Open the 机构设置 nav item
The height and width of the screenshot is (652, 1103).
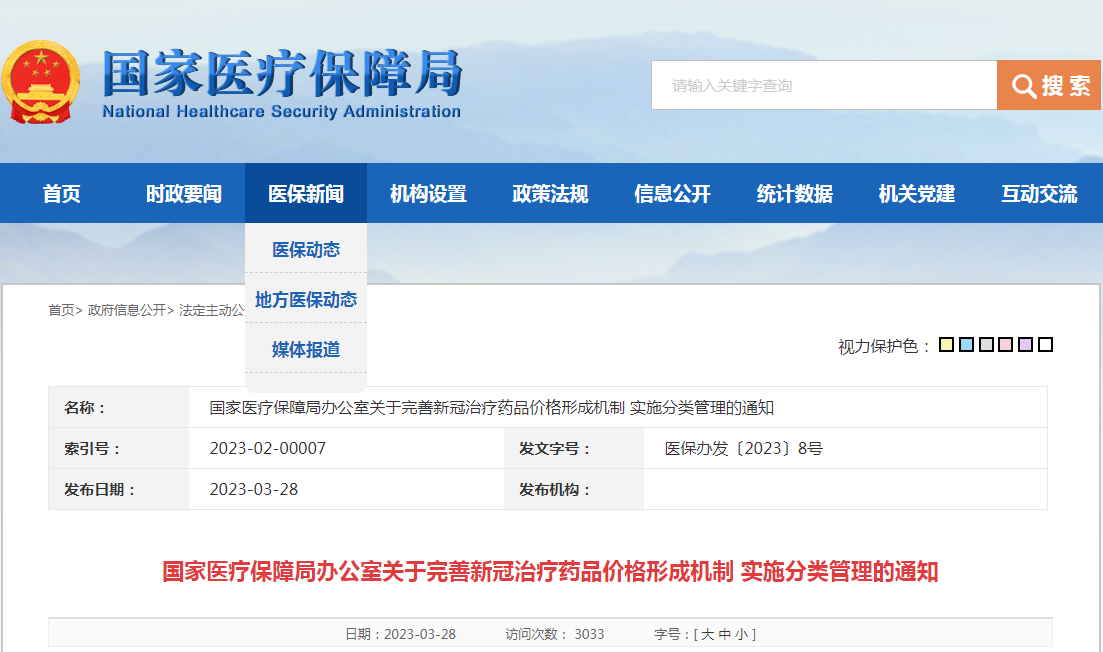pyautogui.click(x=428, y=193)
